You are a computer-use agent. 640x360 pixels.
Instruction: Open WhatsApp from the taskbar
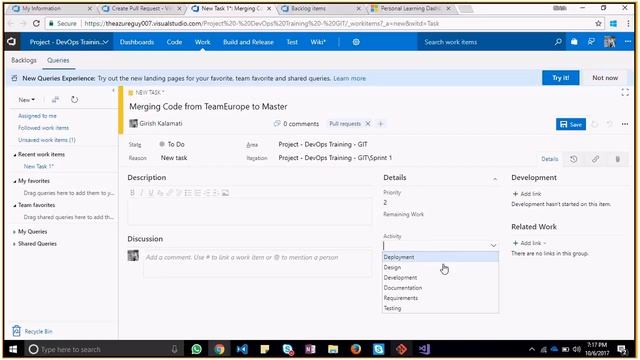pos(197,349)
